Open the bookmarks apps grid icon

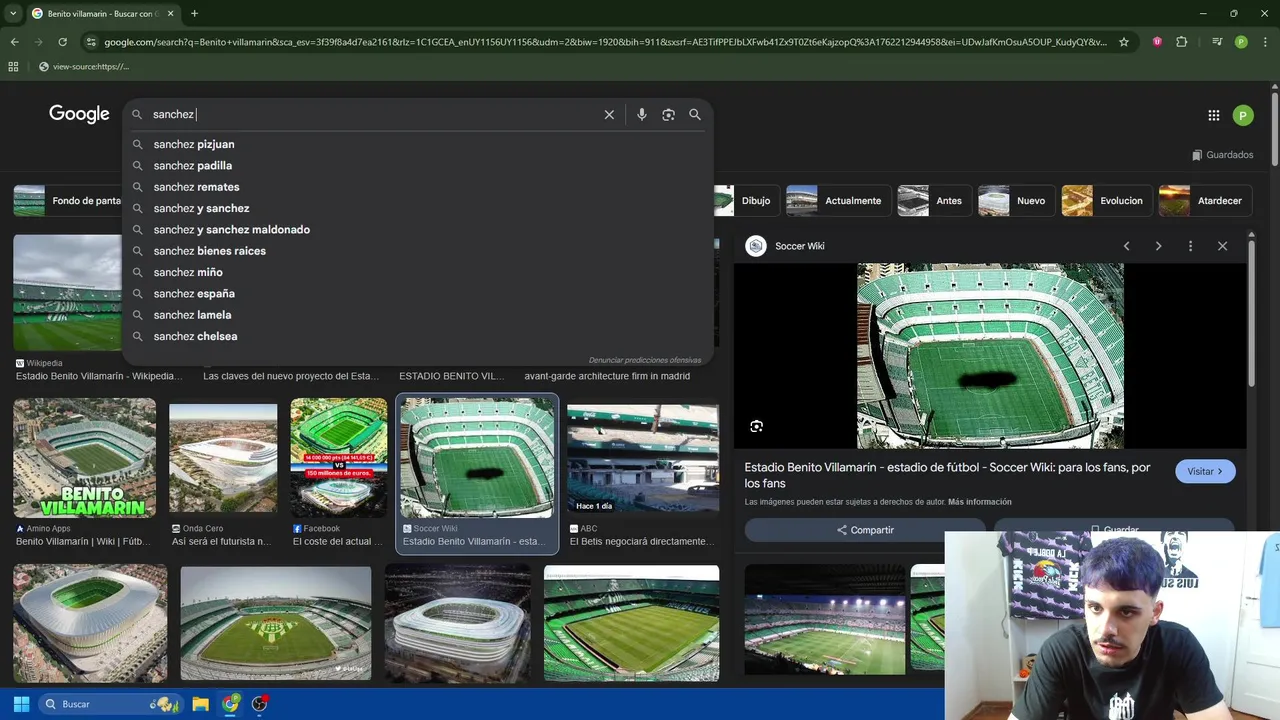click(13, 67)
